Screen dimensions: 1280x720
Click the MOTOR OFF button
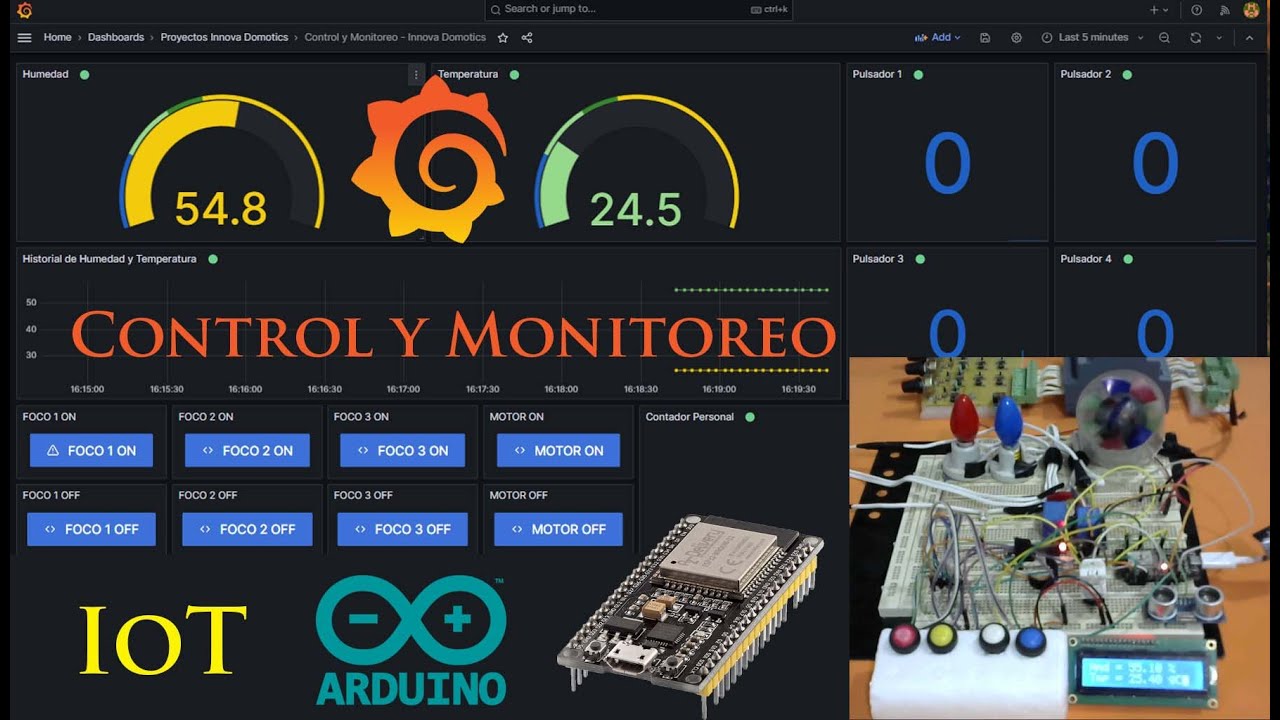[558, 529]
